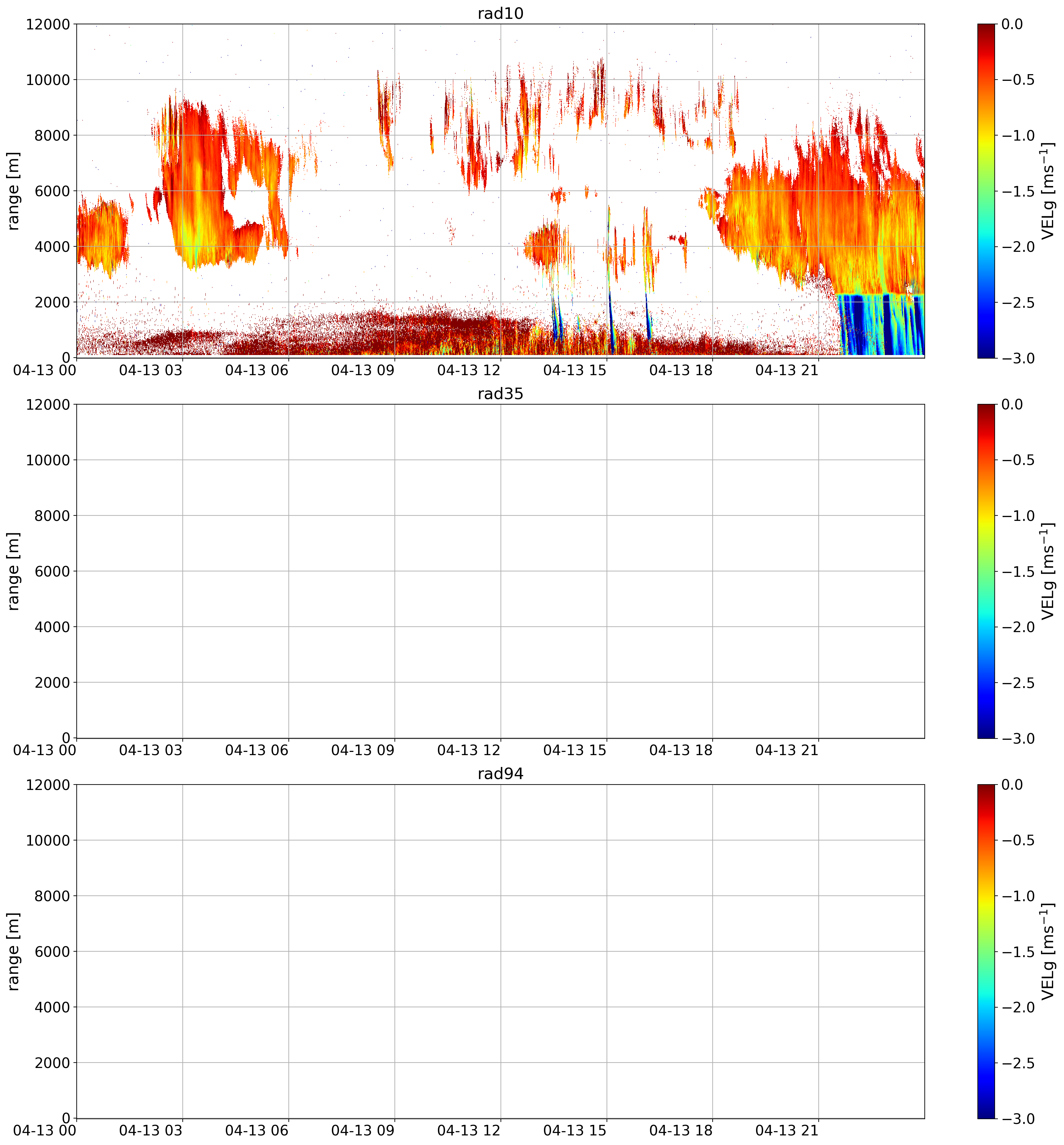Click the rad94 colorbar
The image size is (1064, 1145).
(x=986, y=951)
